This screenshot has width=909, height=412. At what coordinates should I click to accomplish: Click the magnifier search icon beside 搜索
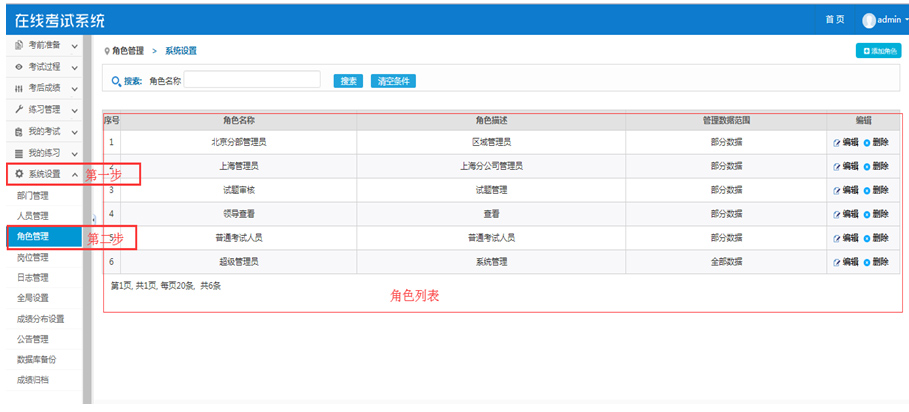coord(116,82)
